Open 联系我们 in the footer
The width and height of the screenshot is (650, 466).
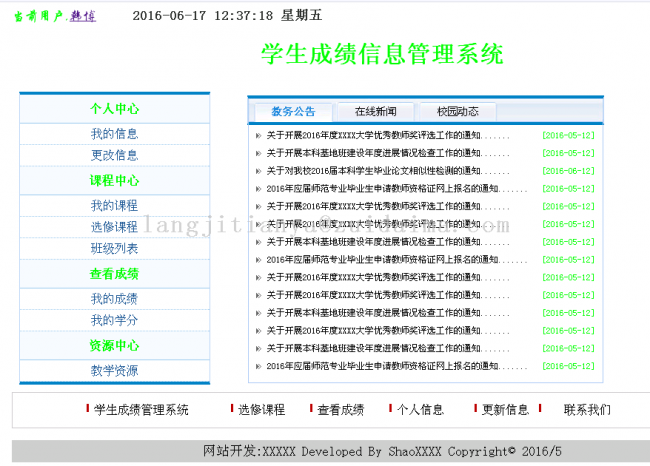(x=587, y=410)
